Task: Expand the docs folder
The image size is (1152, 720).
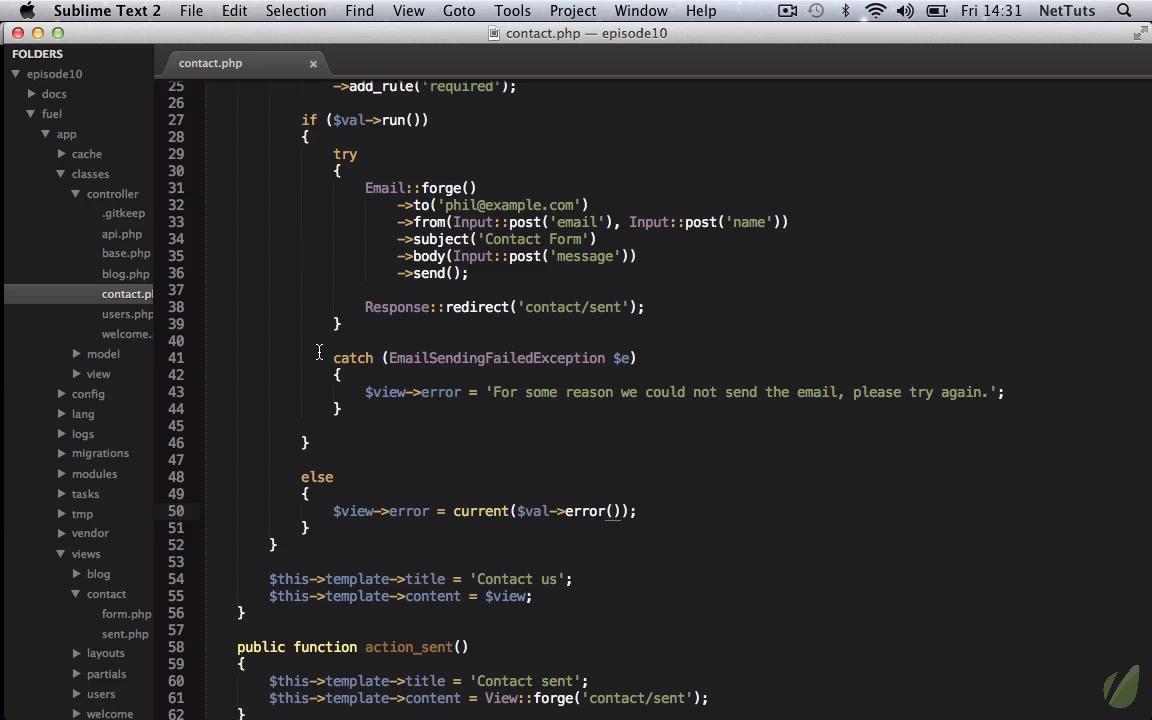Action: tap(32, 93)
